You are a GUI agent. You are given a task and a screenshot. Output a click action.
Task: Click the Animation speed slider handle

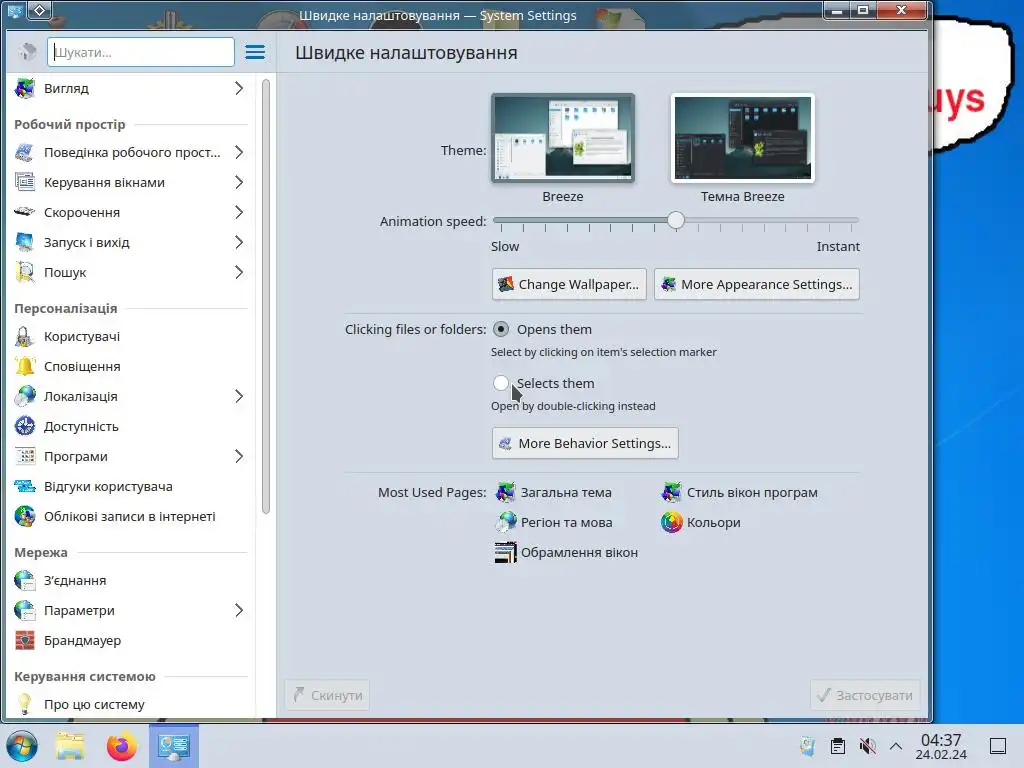tap(676, 220)
